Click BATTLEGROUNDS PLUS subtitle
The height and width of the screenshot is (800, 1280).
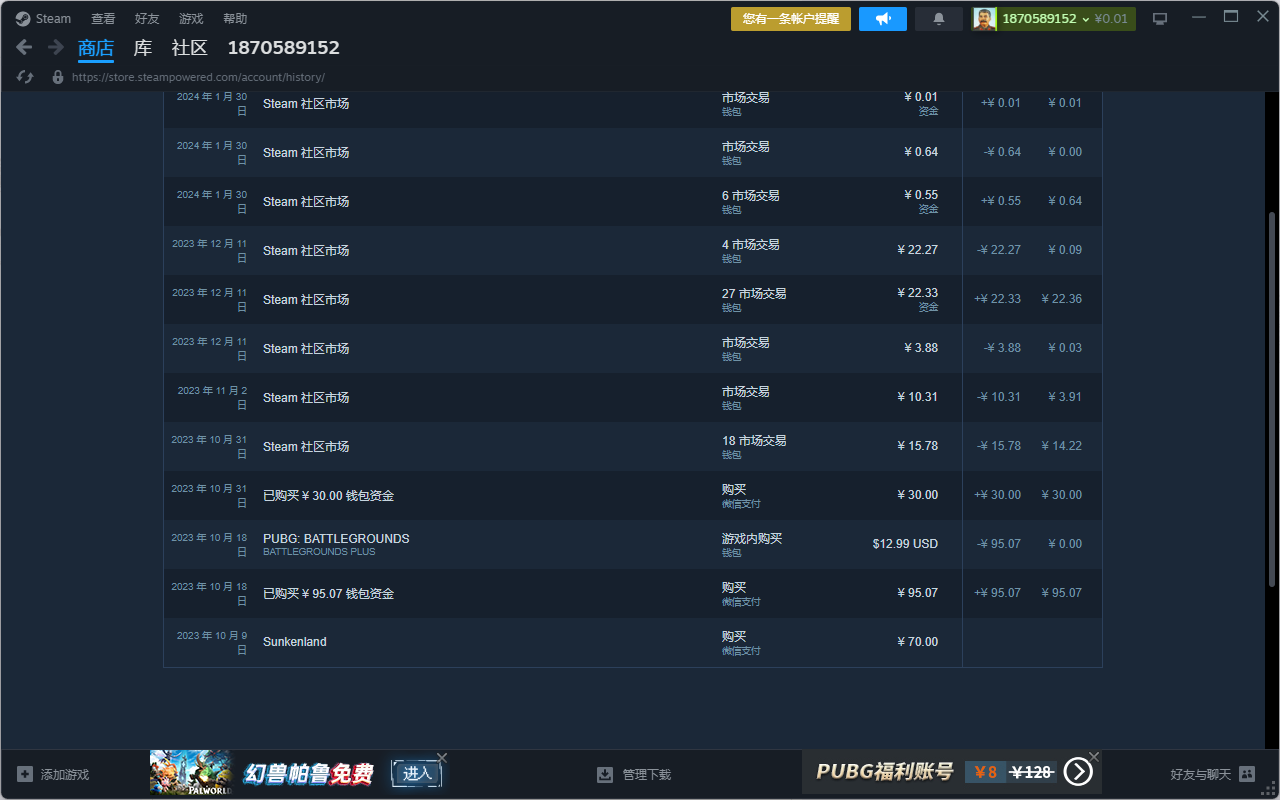coord(319,552)
